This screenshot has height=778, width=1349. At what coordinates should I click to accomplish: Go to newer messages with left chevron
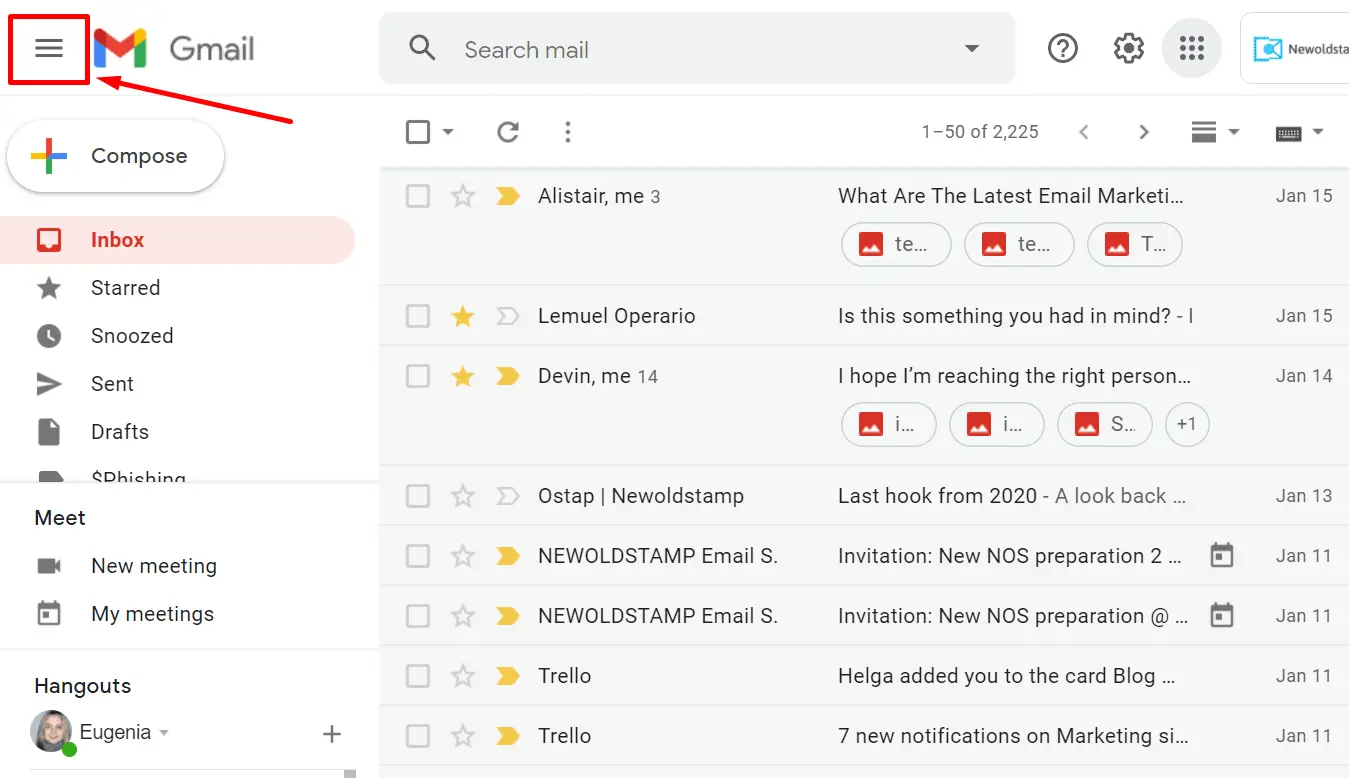pos(1083,132)
